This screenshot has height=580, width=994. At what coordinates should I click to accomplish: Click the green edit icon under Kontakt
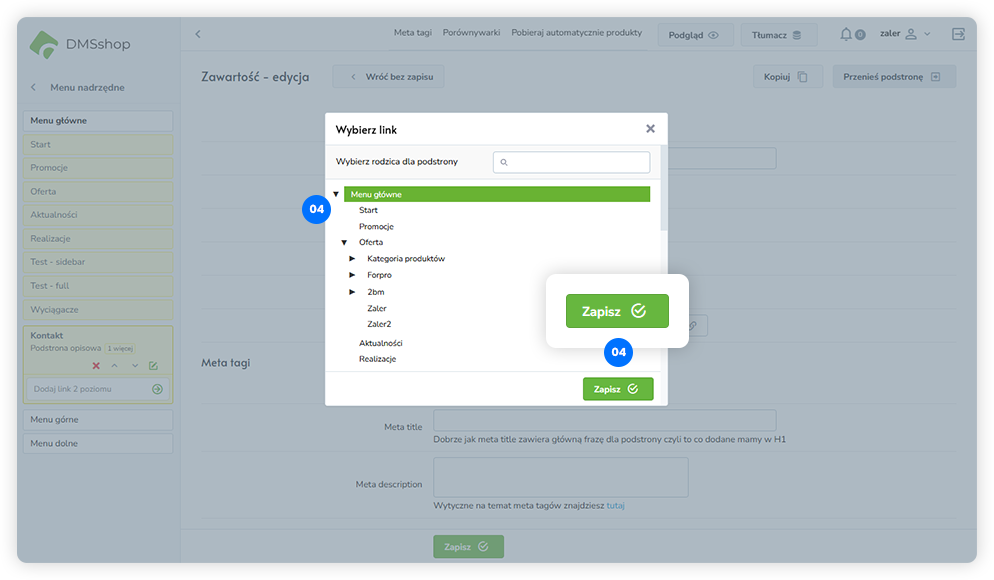tap(153, 366)
